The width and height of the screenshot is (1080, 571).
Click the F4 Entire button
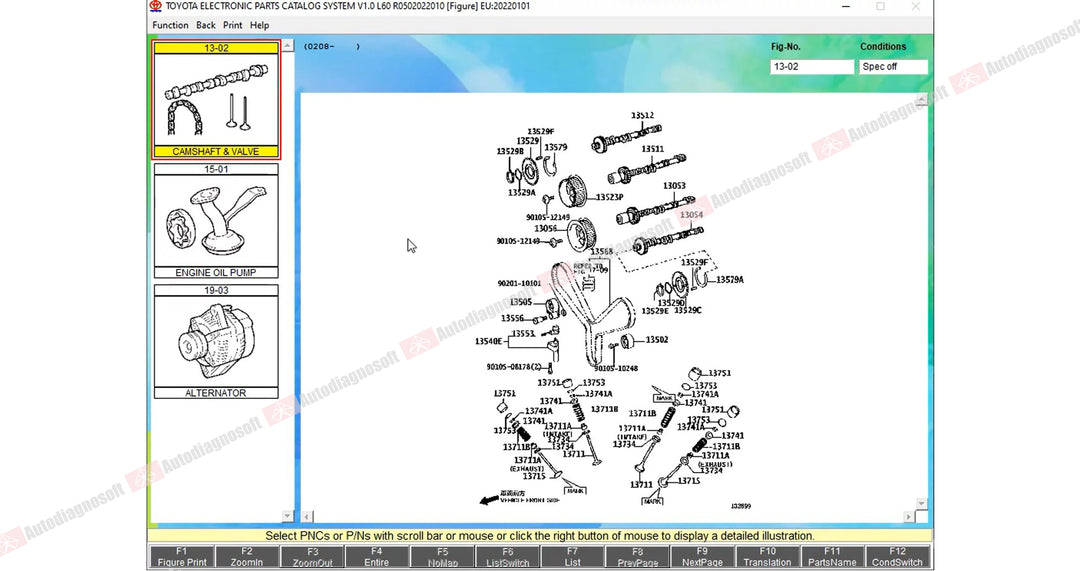click(x=377, y=557)
